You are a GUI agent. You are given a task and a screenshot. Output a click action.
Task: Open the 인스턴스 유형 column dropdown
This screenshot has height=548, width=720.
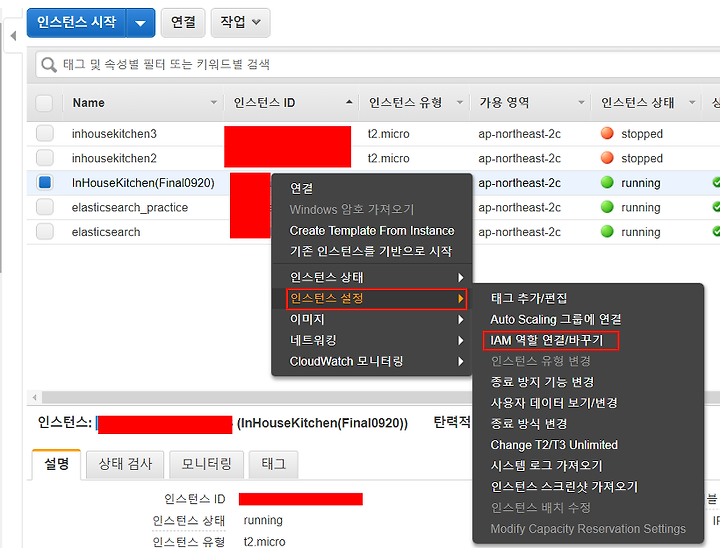click(x=460, y=102)
